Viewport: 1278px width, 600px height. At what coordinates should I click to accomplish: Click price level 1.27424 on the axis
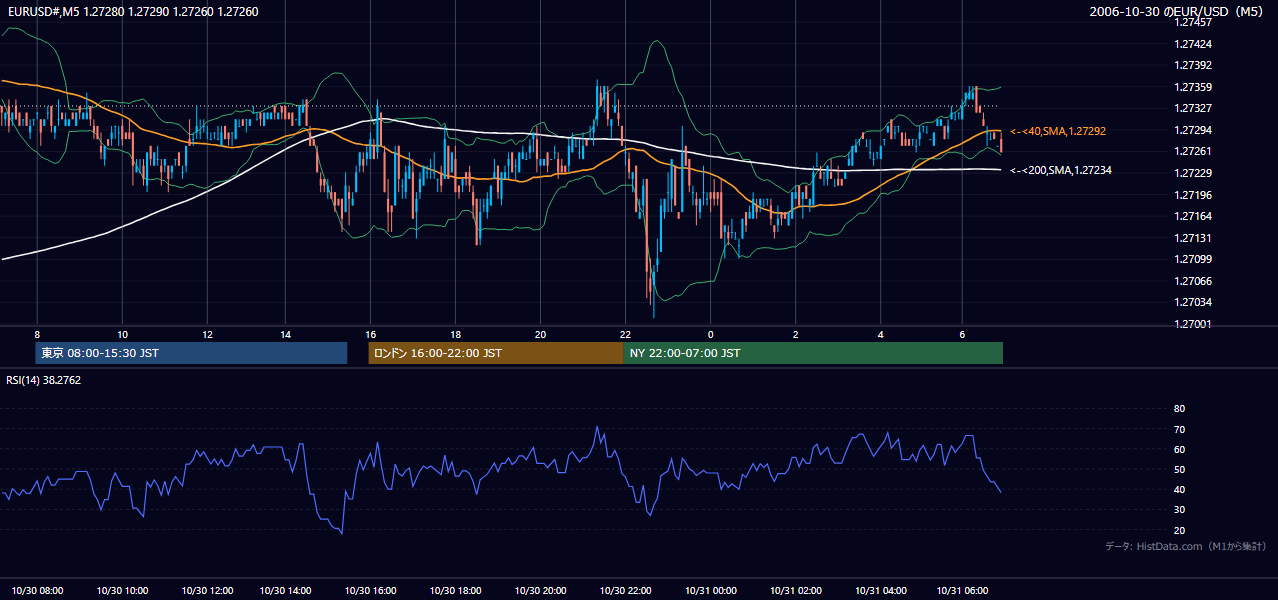coord(1192,44)
